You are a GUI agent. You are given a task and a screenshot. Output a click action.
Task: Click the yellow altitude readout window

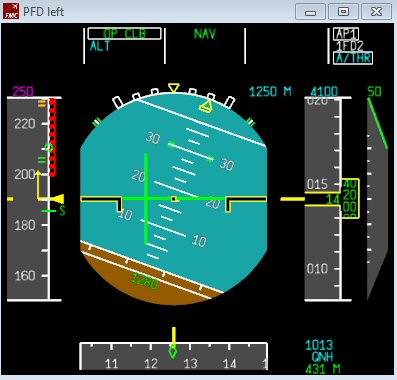click(x=350, y=199)
